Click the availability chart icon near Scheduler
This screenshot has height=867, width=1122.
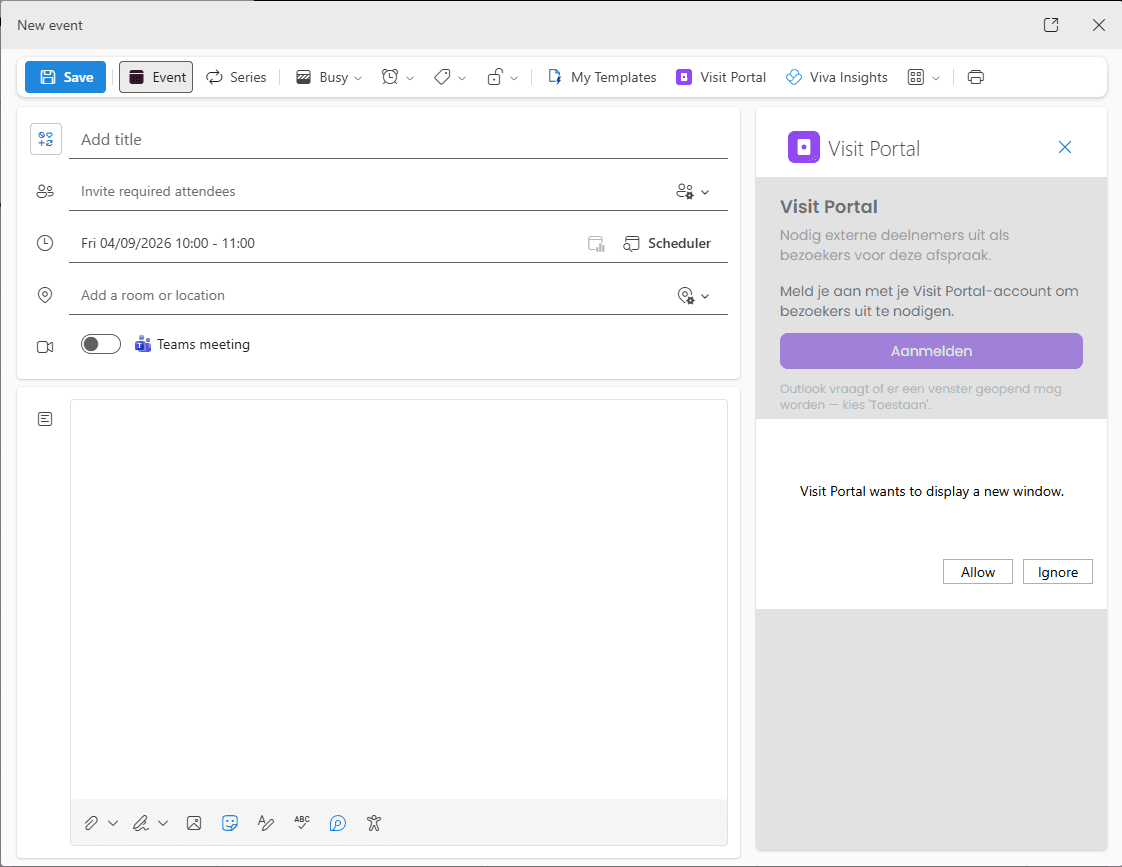click(x=596, y=244)
